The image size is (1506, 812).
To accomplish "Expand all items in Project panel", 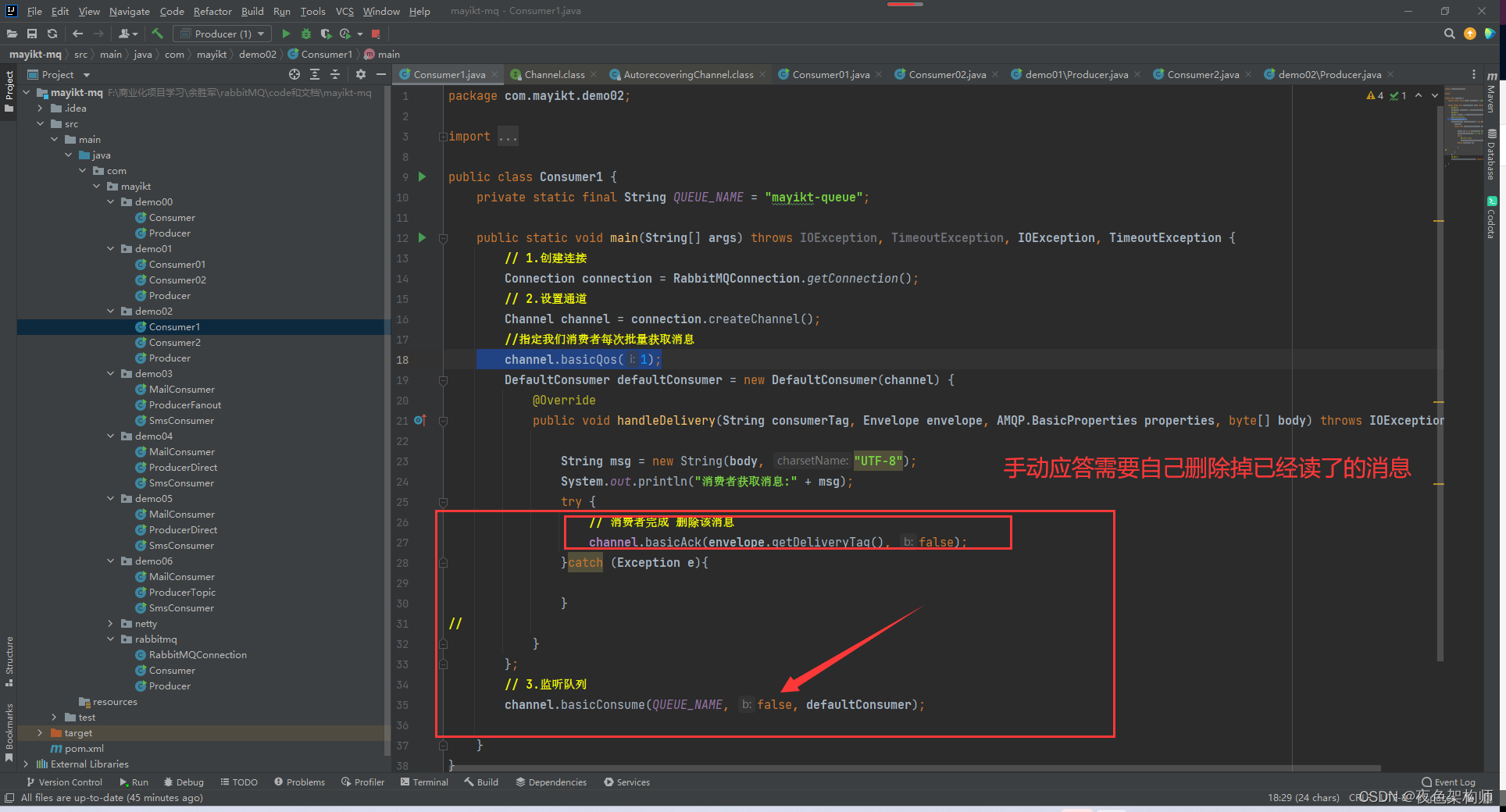I will [315, 74].
